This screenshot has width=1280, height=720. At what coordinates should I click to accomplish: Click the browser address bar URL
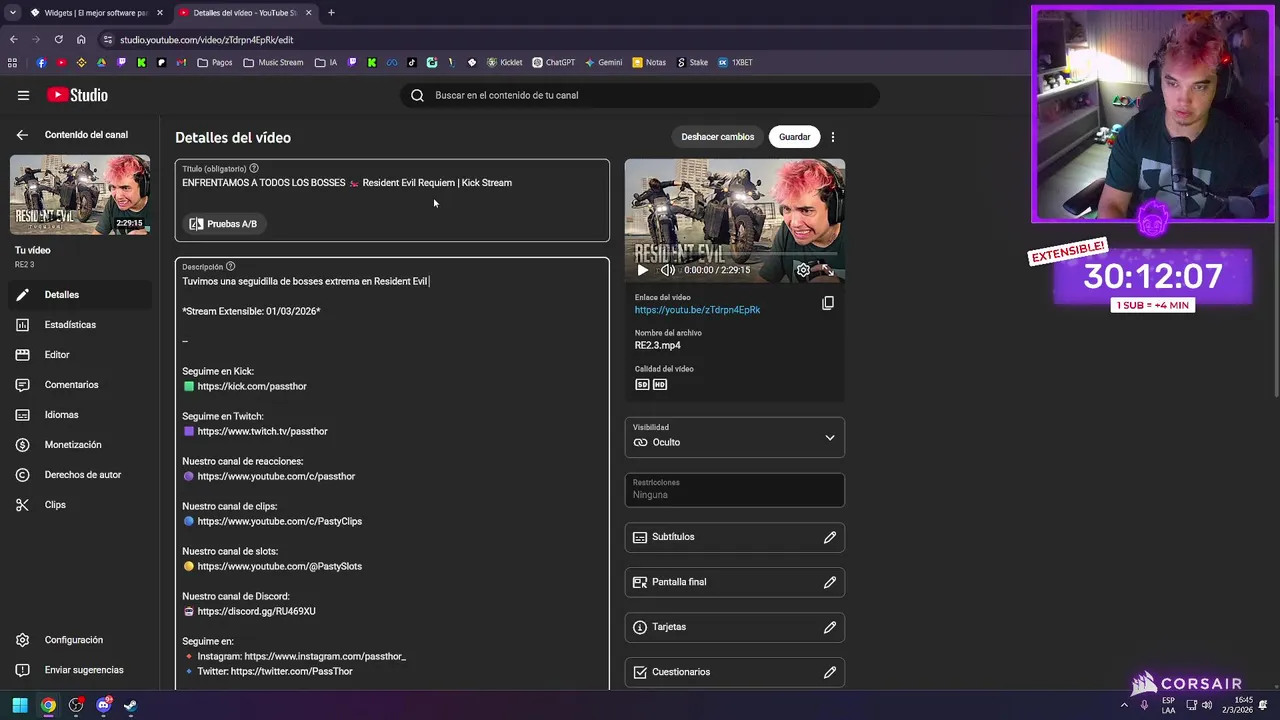(206, 40)
